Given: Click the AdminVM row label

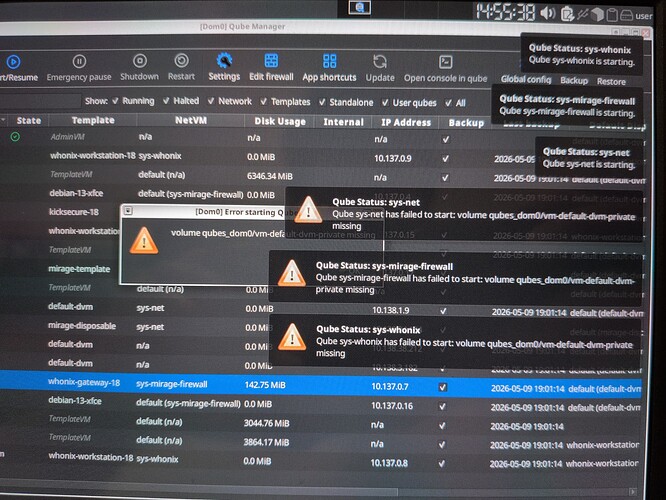Looking at the screenshot, I should [67, 137].
